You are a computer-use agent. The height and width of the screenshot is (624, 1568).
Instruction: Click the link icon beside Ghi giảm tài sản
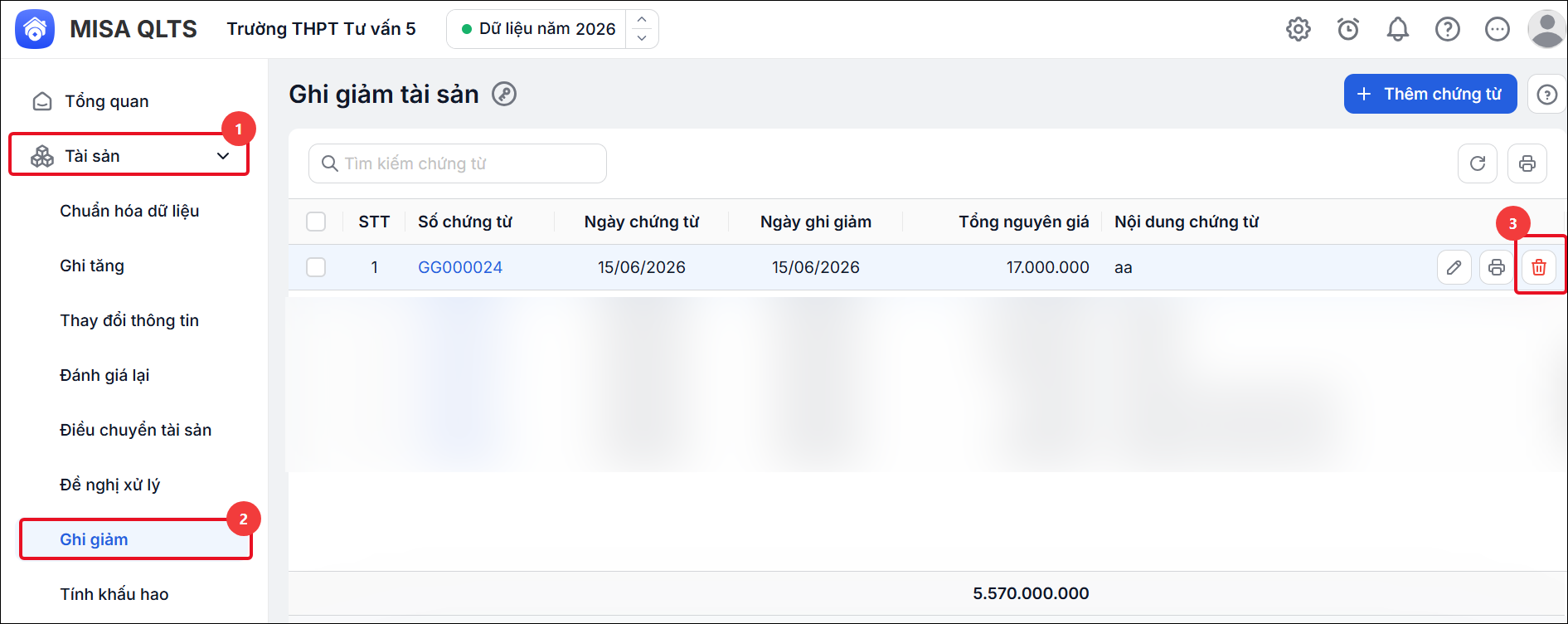pyautogui.click(x=504, y=94)
